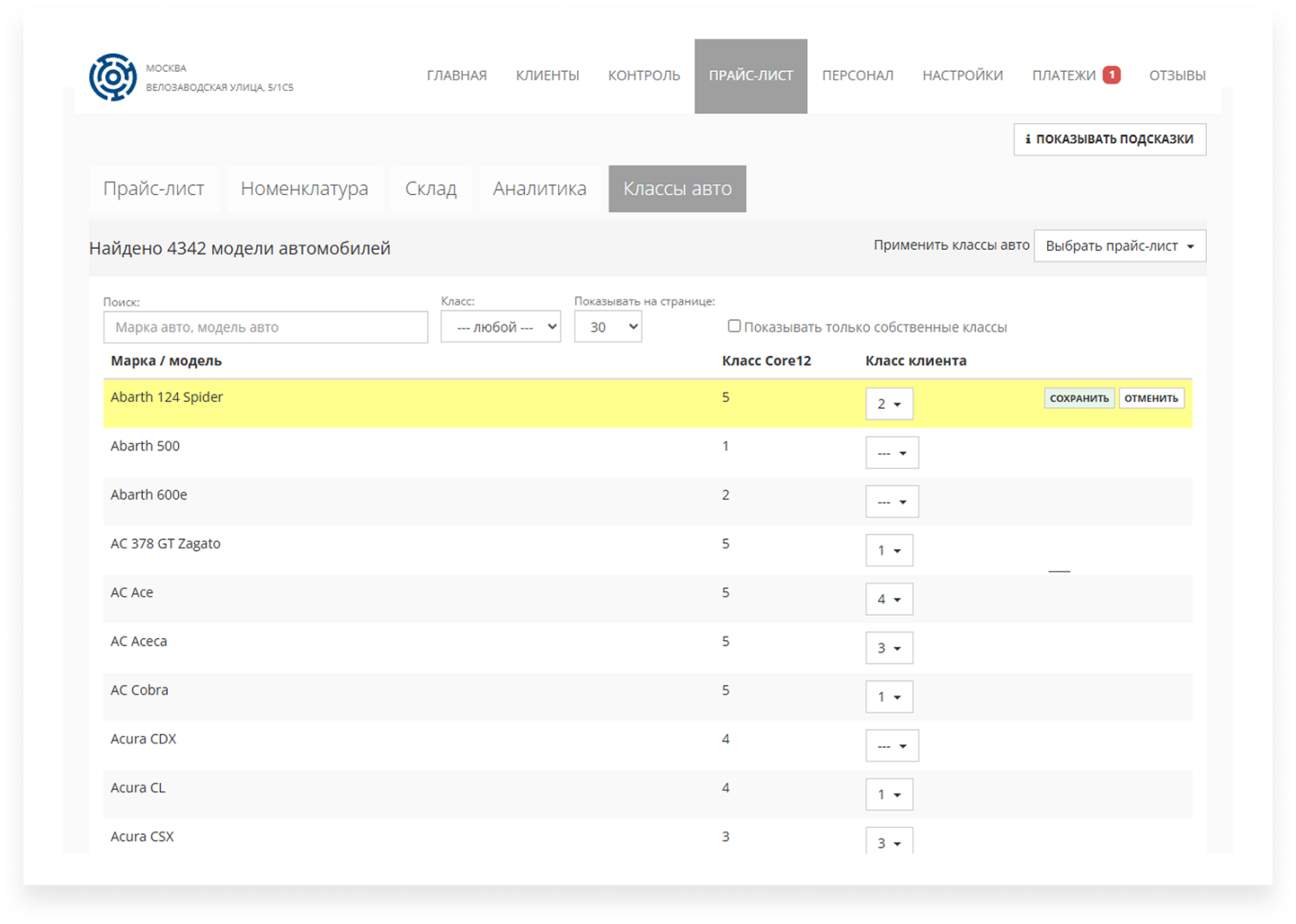Select the Abarth 500 table row
1296x924 pixels.
coord(428,447)
